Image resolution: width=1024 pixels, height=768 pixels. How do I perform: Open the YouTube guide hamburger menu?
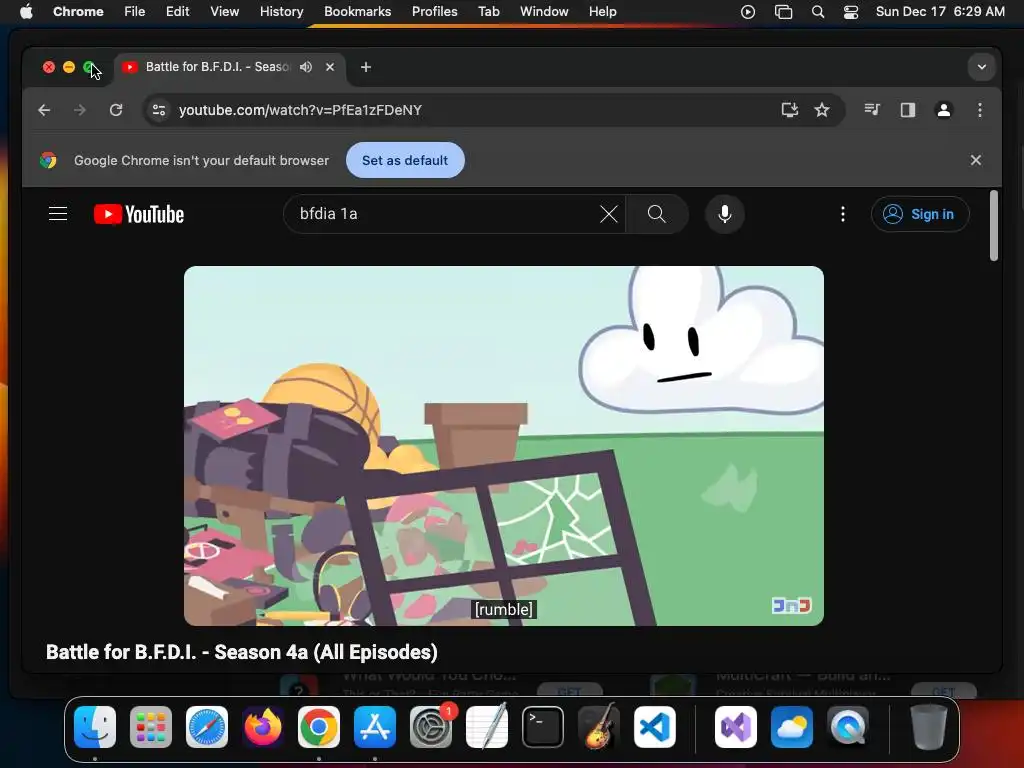click(x=58, y=214)
